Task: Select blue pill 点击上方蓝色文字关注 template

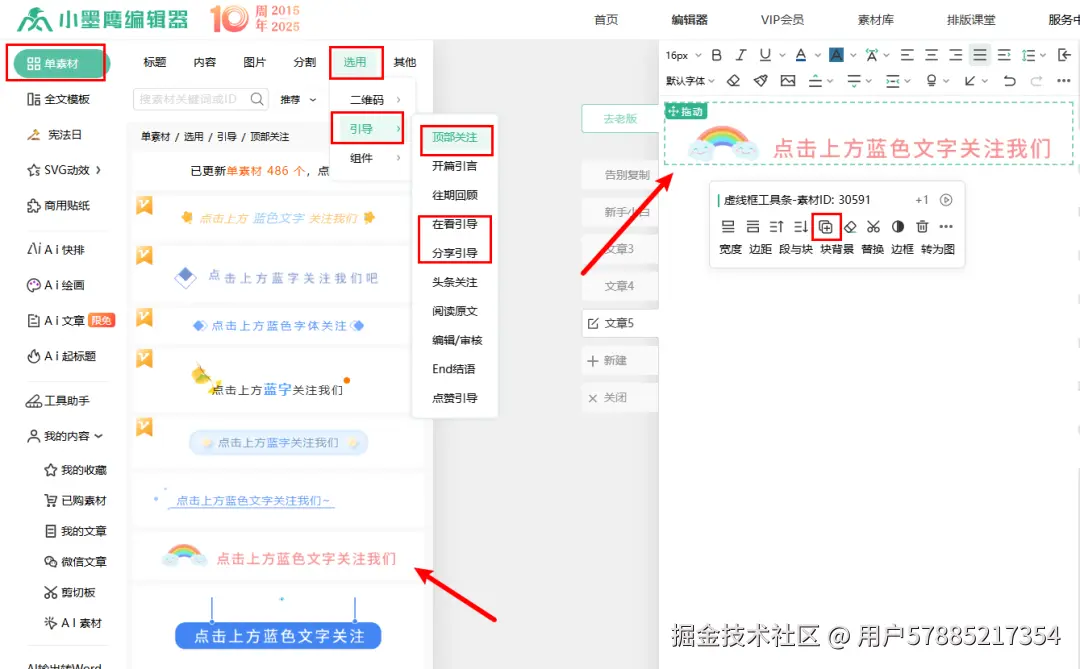Action: pyautogui.click(x=278, y=635)
